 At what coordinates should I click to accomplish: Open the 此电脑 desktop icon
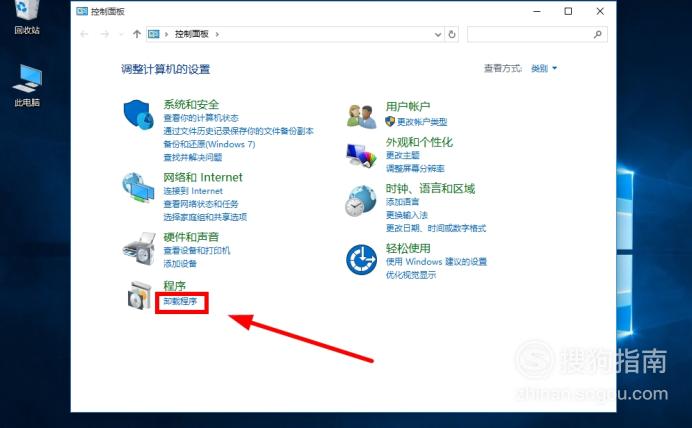coord(27,85)
